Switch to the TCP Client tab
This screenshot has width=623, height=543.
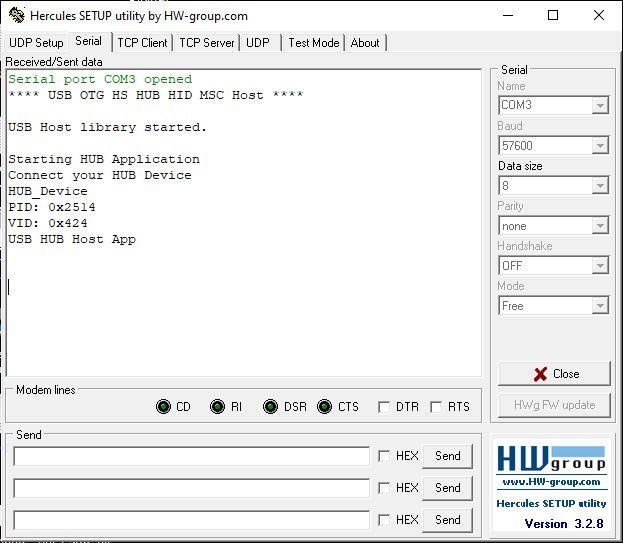142,43
